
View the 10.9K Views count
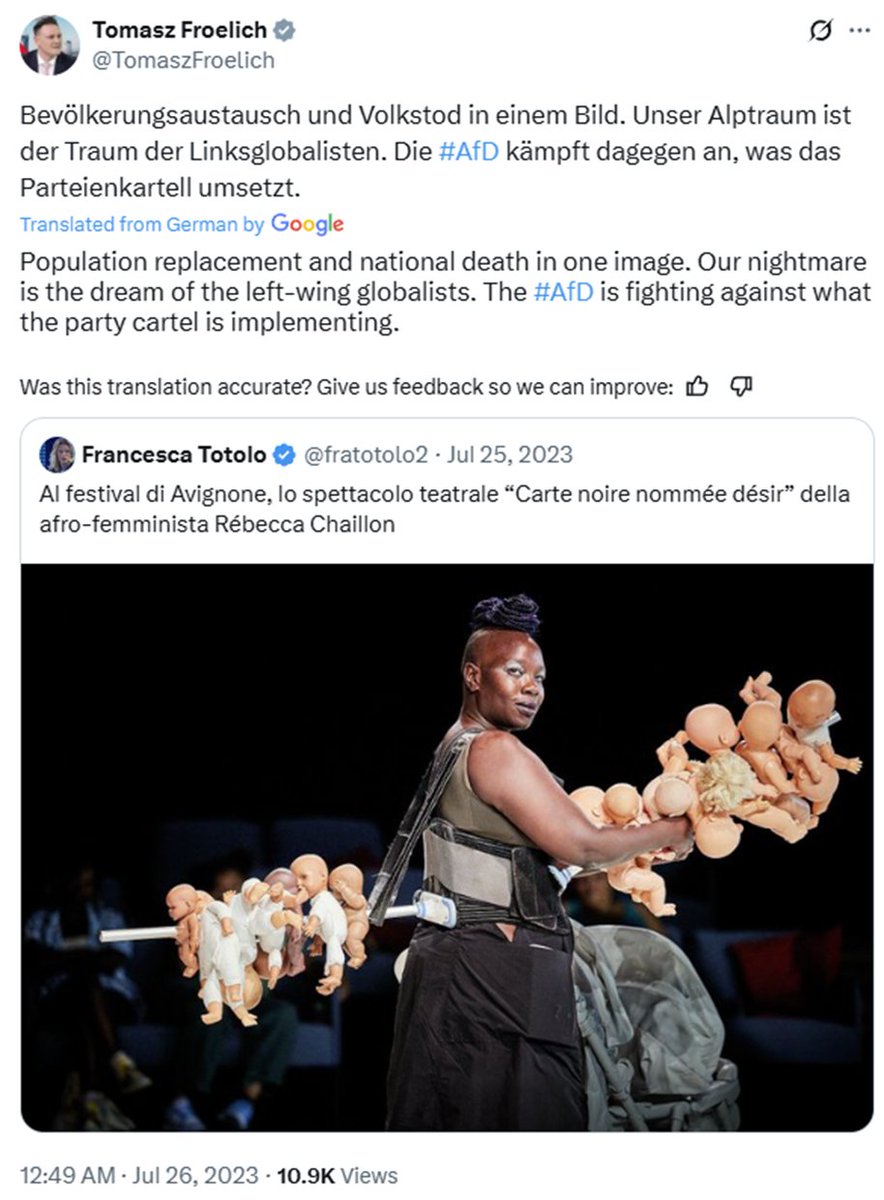[x=337, y=1175]
